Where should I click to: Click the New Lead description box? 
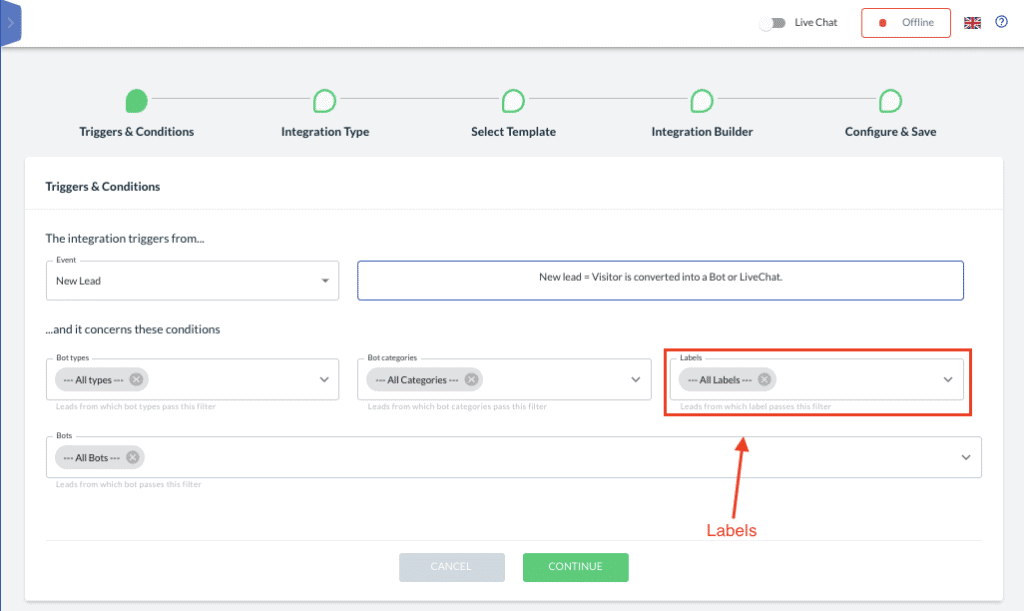[x=660, y=280]
